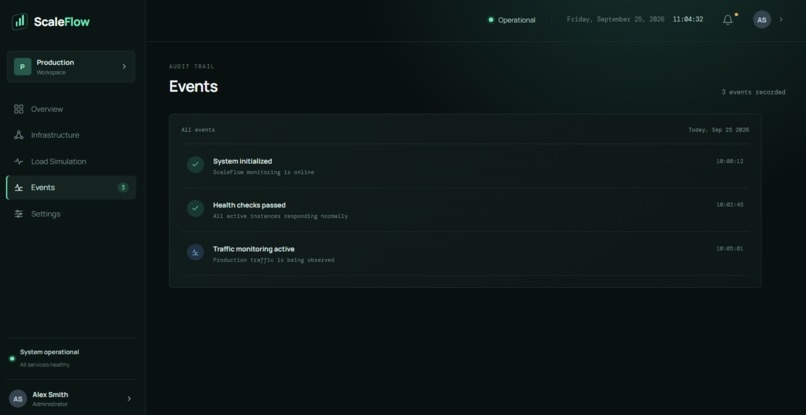Screen dimensions: 806x415
Task: Click the green Operational status dot in the top bar
Action: [490, 20]
